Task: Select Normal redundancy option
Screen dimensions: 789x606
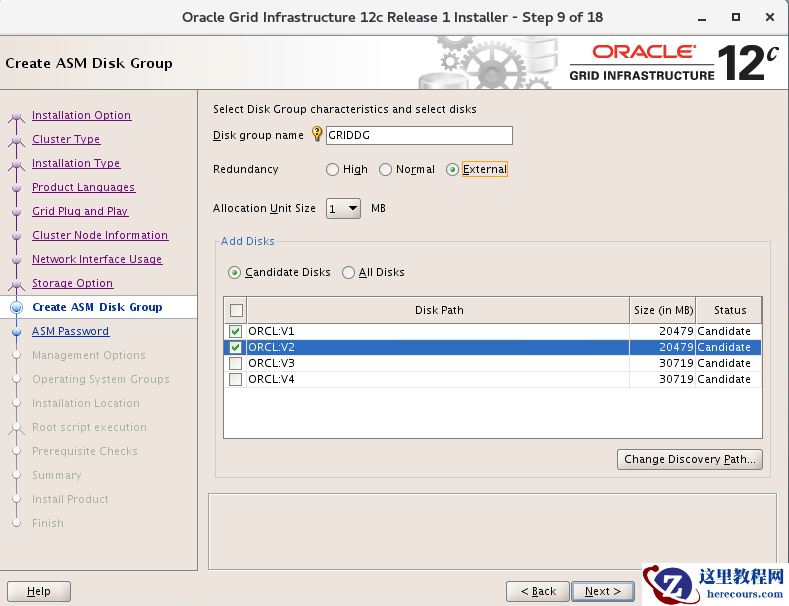Action: (x=385, y=170)
